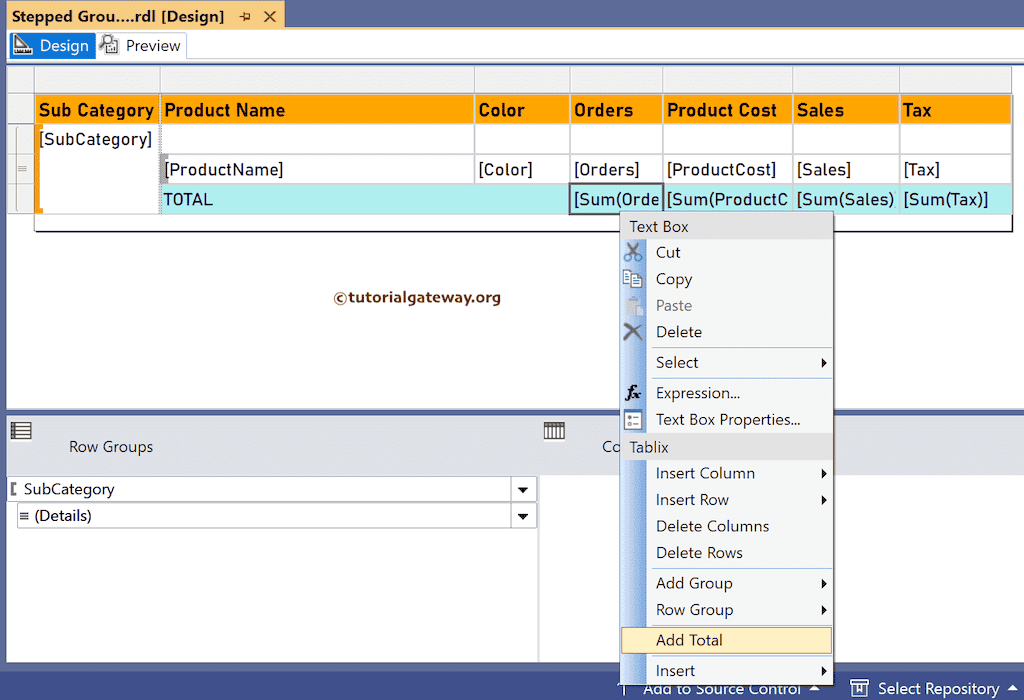Image resolution: width=1024 pixels, height=700 pixels.
Task: Switch to the Preview tab
Action: tap(141, 46)
